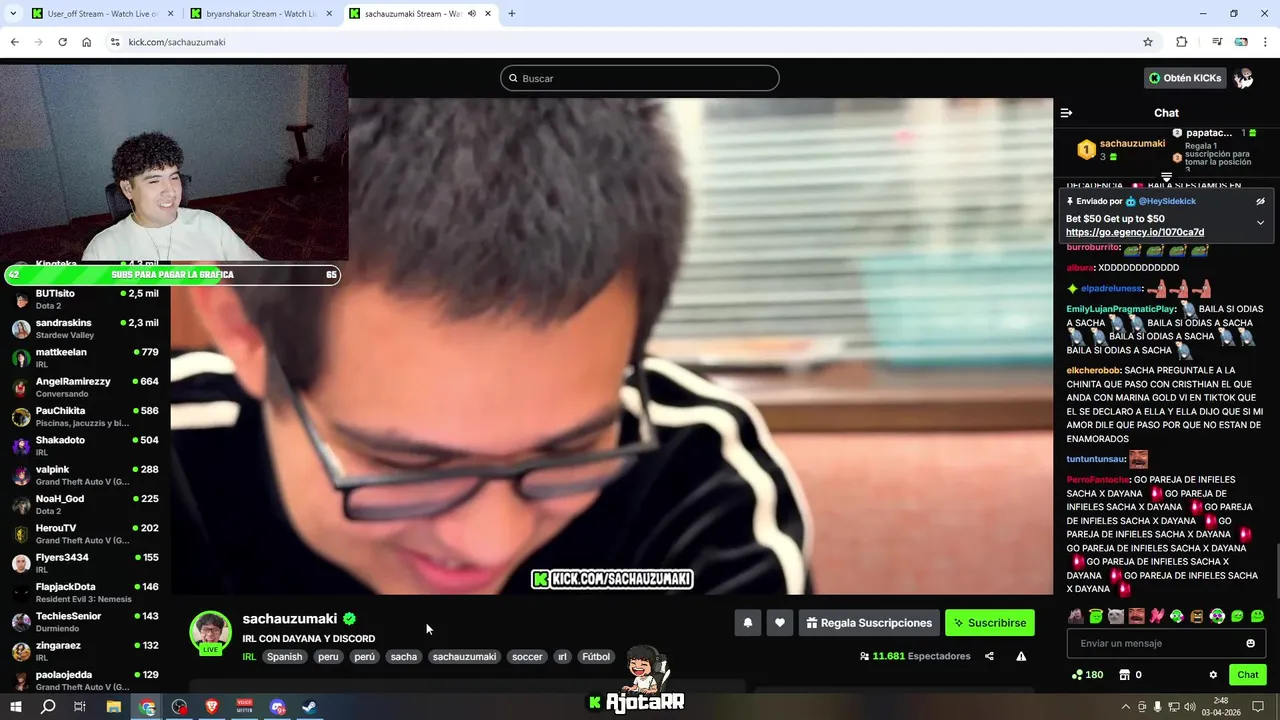Open BUTIsito channel in sidebar
Image resolution: width=1280 pixels, height=720 pixels.
click(x=85, y=299)
